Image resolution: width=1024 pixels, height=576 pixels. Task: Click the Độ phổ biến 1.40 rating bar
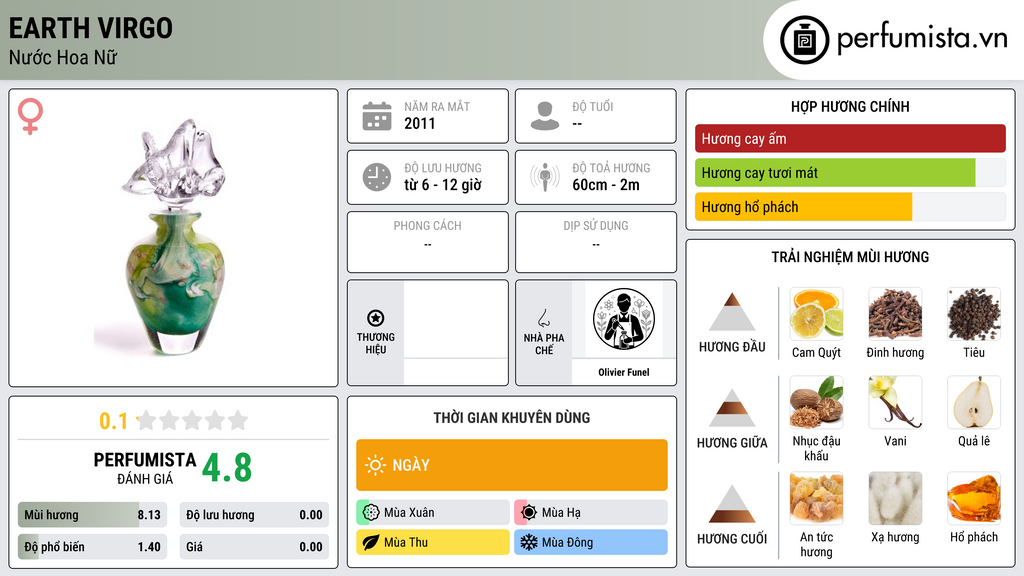pos(93,547)
